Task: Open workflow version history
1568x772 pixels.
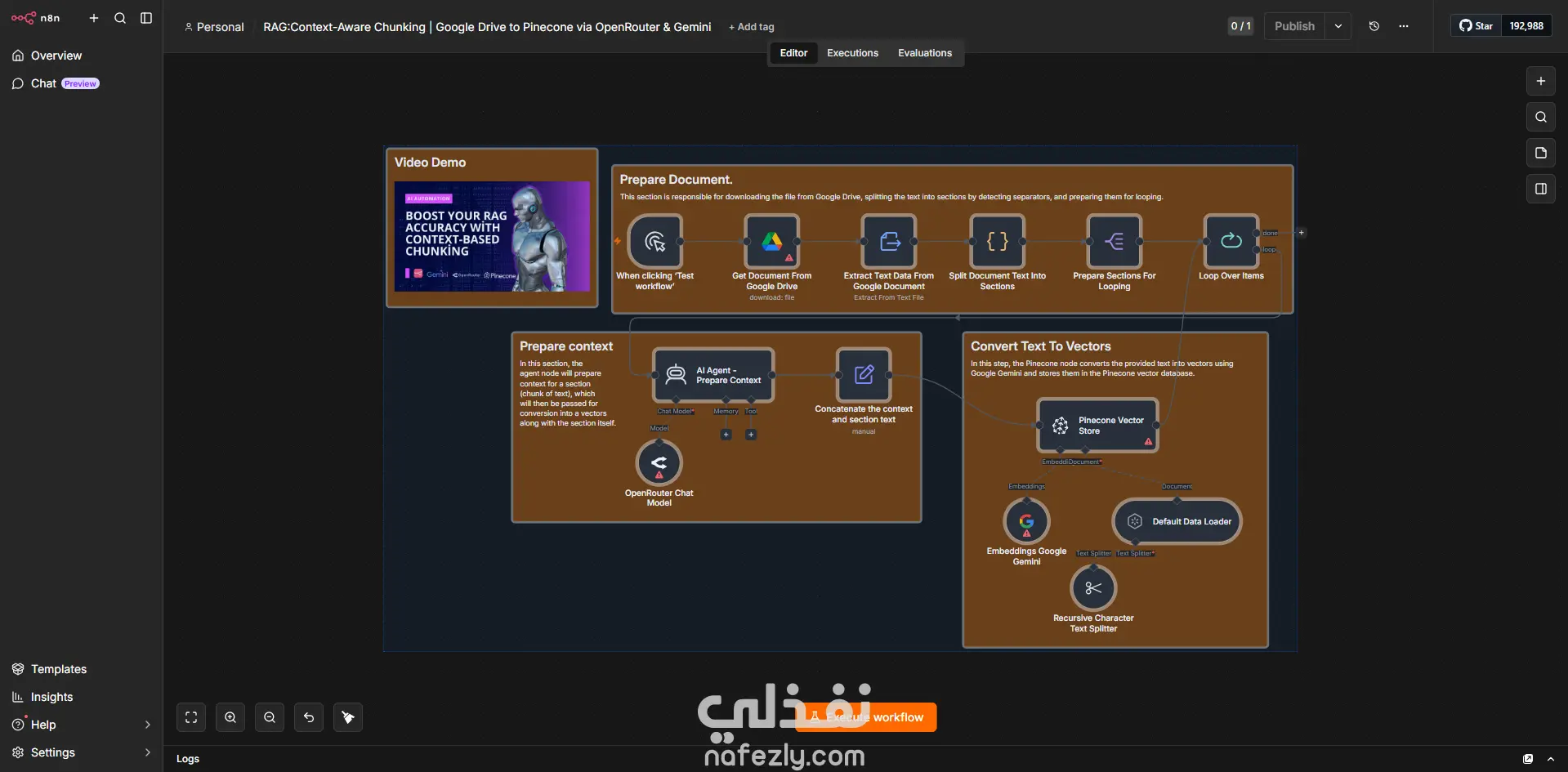Action: click(1374, 26)
